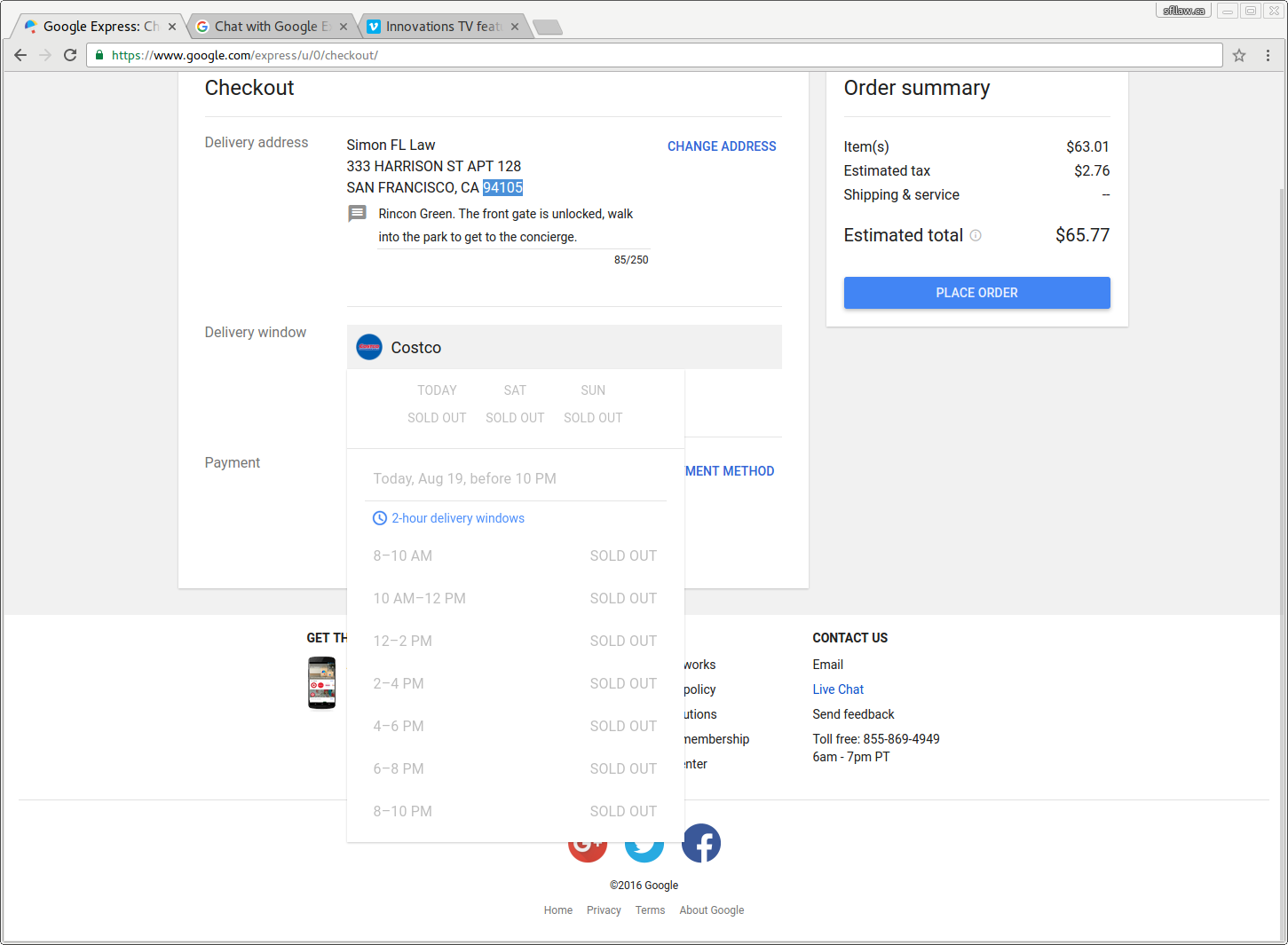Close the Google Express tab
Screen dimensions: 1288x945
[x=172, y=27]
